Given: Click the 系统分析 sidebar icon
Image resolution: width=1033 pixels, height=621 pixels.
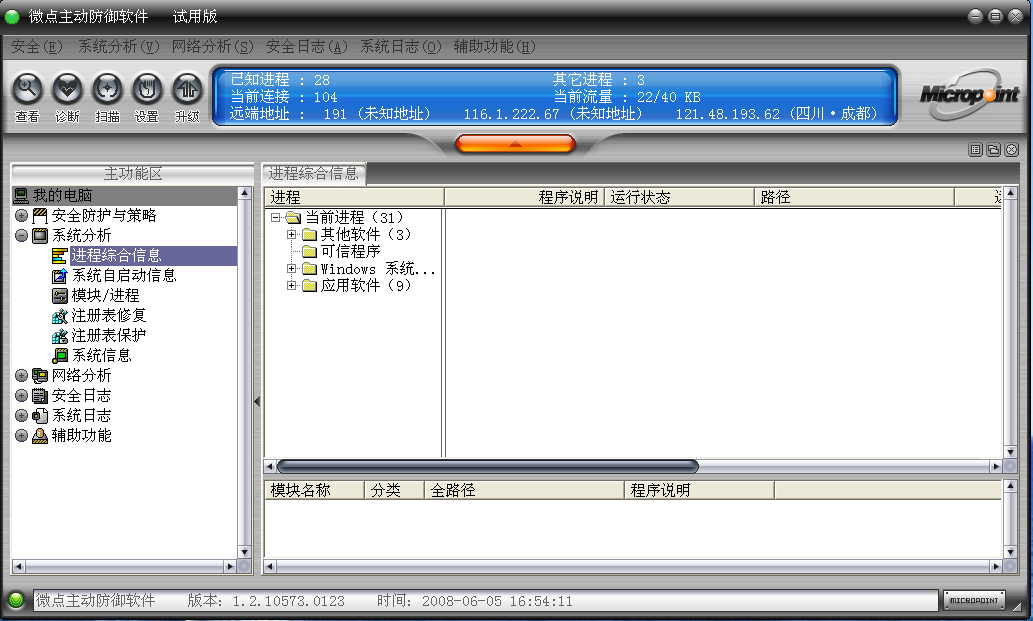Looking at the screenshot, I should point(40,236).
